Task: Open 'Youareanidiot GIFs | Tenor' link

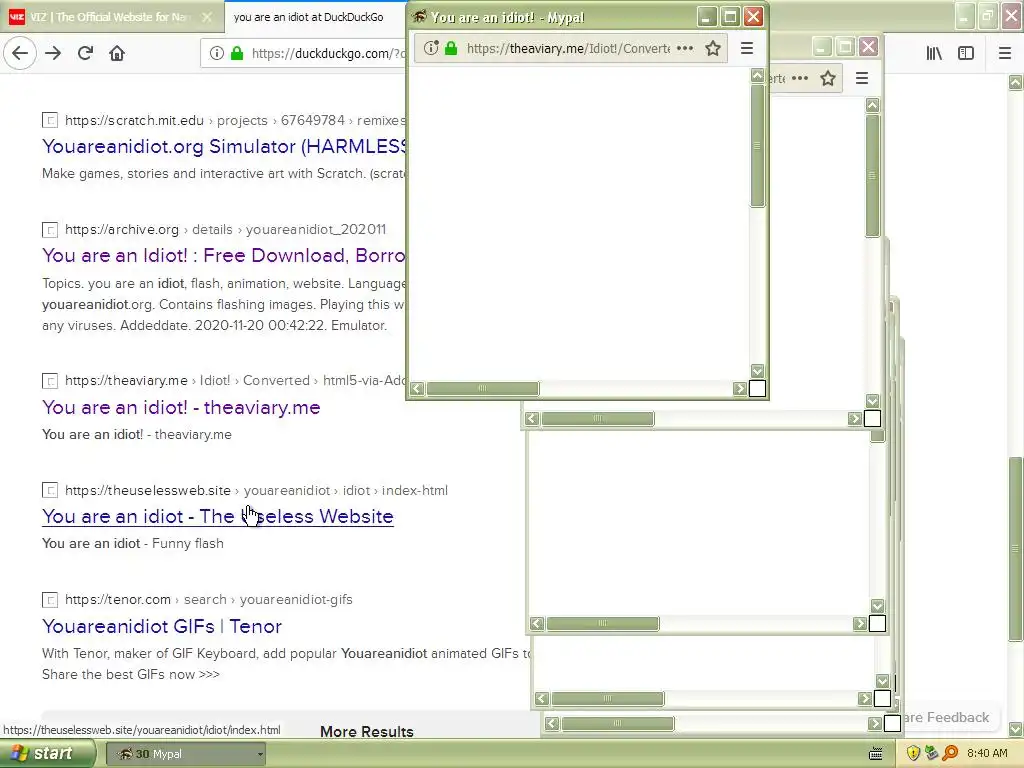Action: click(162, 626)
